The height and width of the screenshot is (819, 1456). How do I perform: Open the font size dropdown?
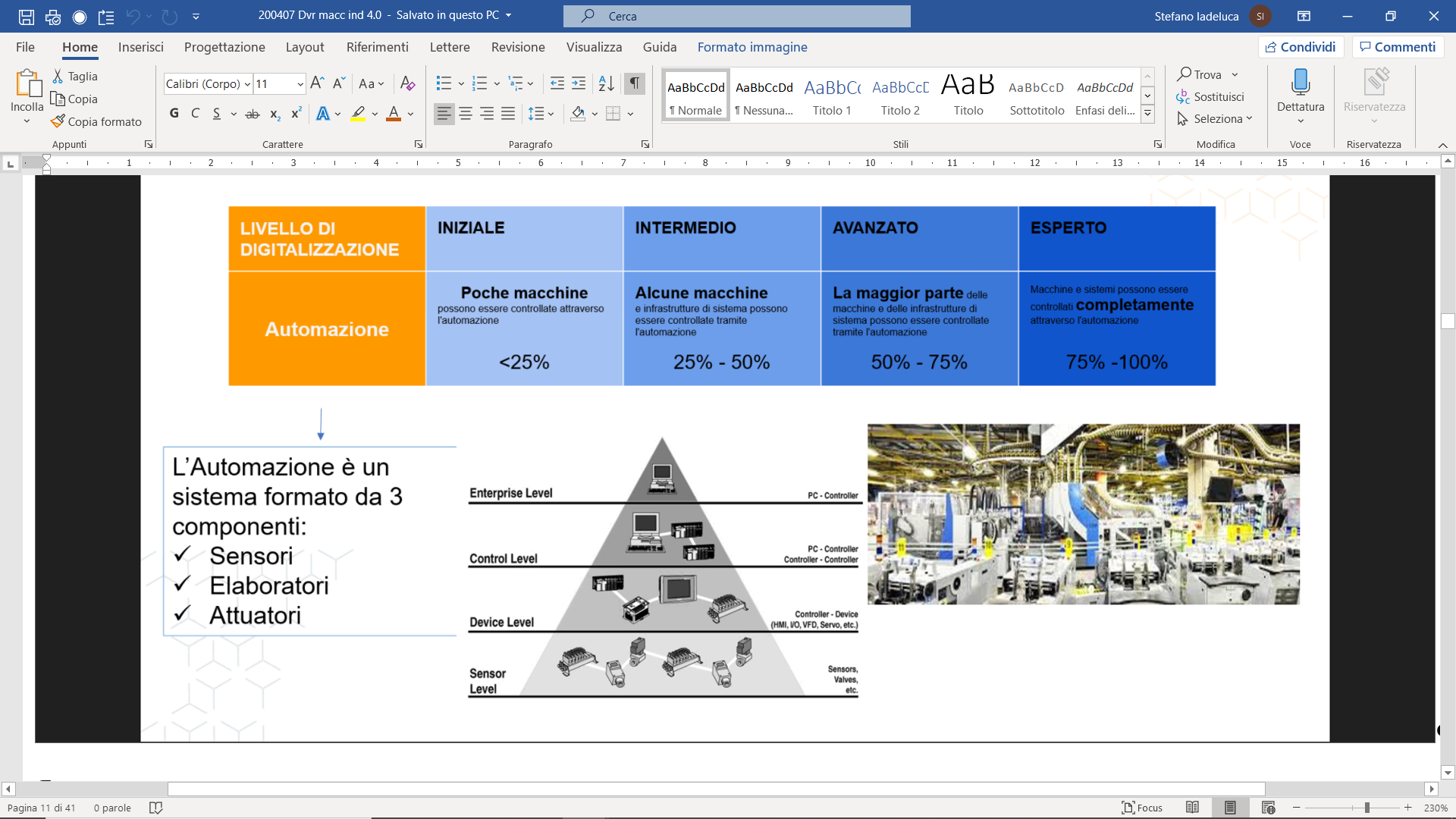300,84
